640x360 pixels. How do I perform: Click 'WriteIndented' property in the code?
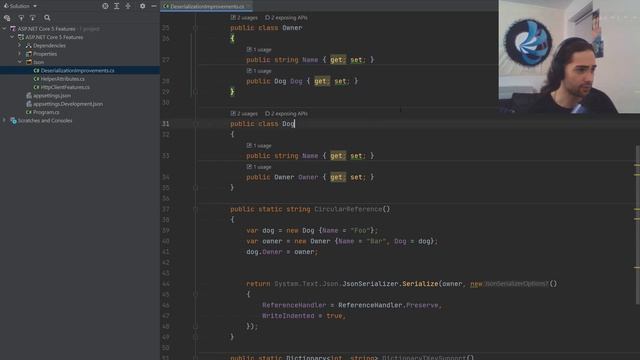288,316
